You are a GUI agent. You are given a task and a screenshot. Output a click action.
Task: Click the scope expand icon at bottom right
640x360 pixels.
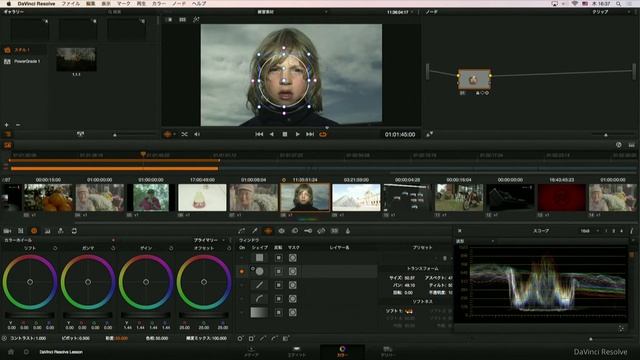pyautogui.click(x=621, y=328)
